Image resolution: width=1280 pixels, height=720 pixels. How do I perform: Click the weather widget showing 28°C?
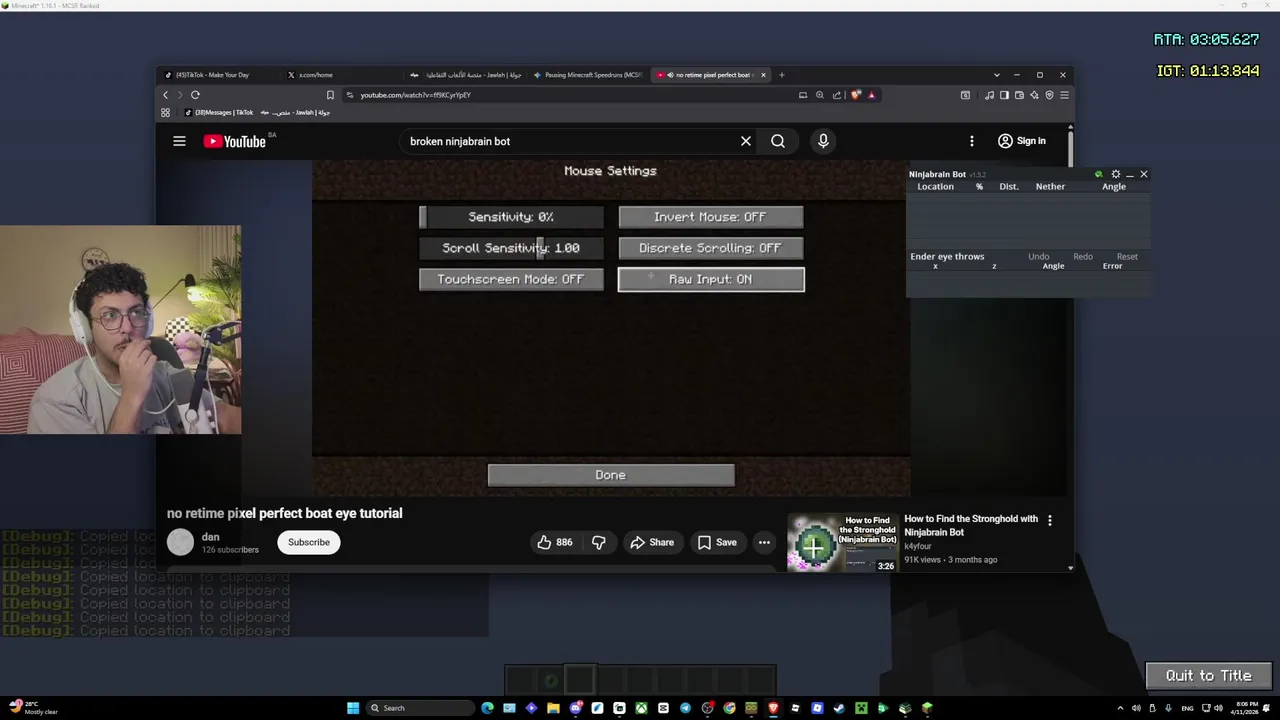tap(32, 708)
